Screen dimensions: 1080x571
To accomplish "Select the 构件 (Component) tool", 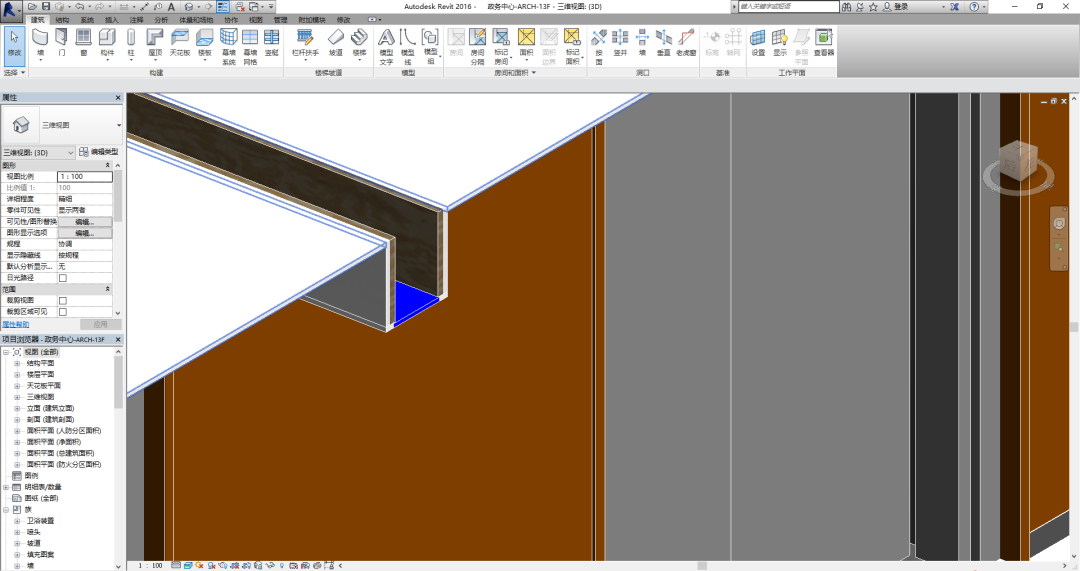I will (x=107, y=44).
